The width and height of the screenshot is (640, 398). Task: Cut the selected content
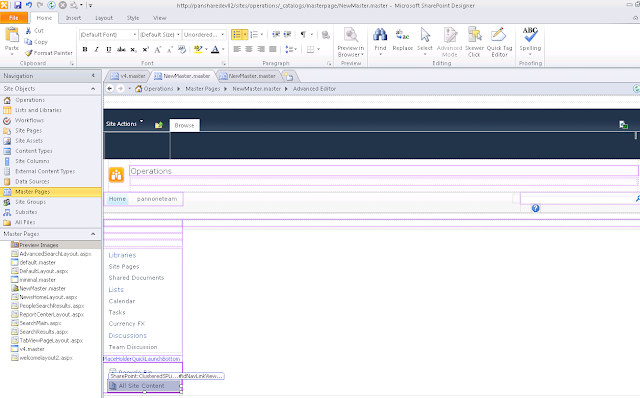point(34,31)
